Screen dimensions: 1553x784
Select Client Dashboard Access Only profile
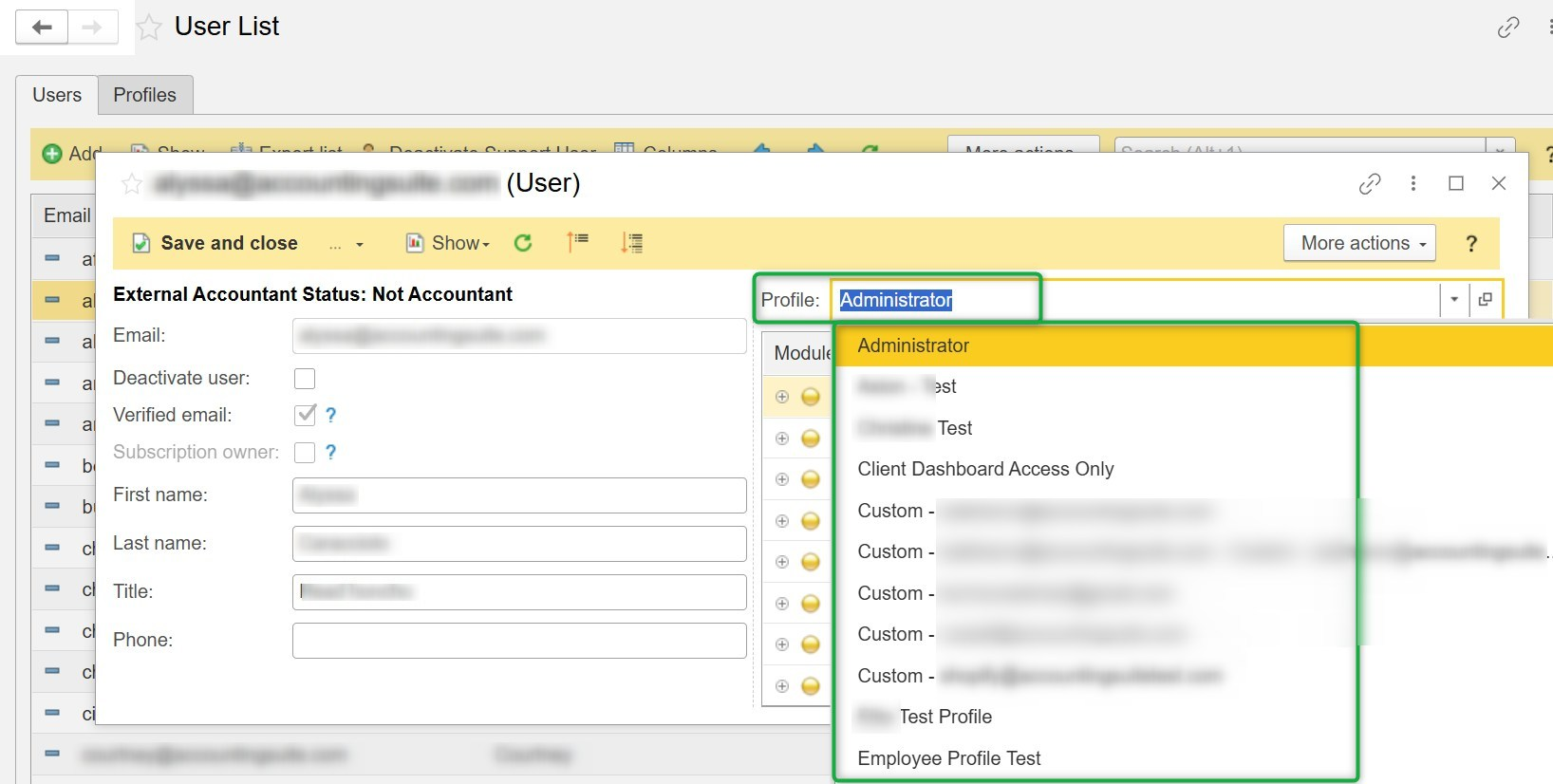click(984, 469)
